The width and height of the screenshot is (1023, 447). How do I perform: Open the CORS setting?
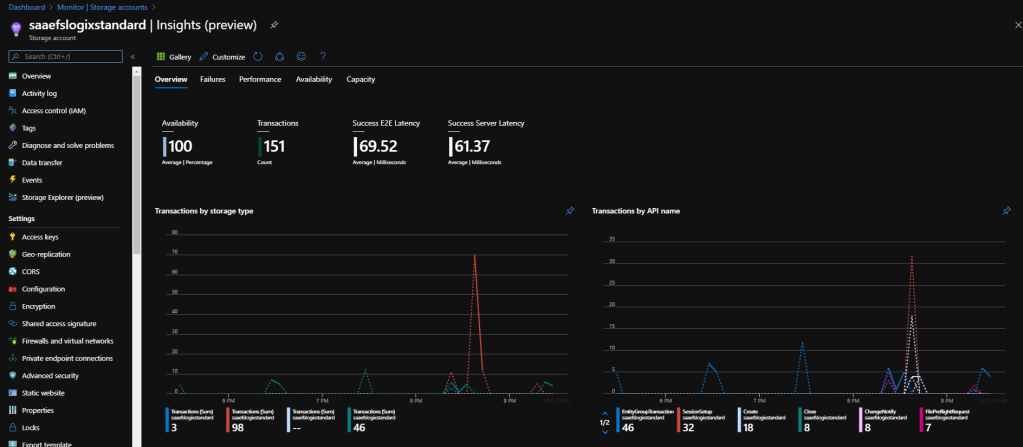pyautogui.click(x=31, y=271)
